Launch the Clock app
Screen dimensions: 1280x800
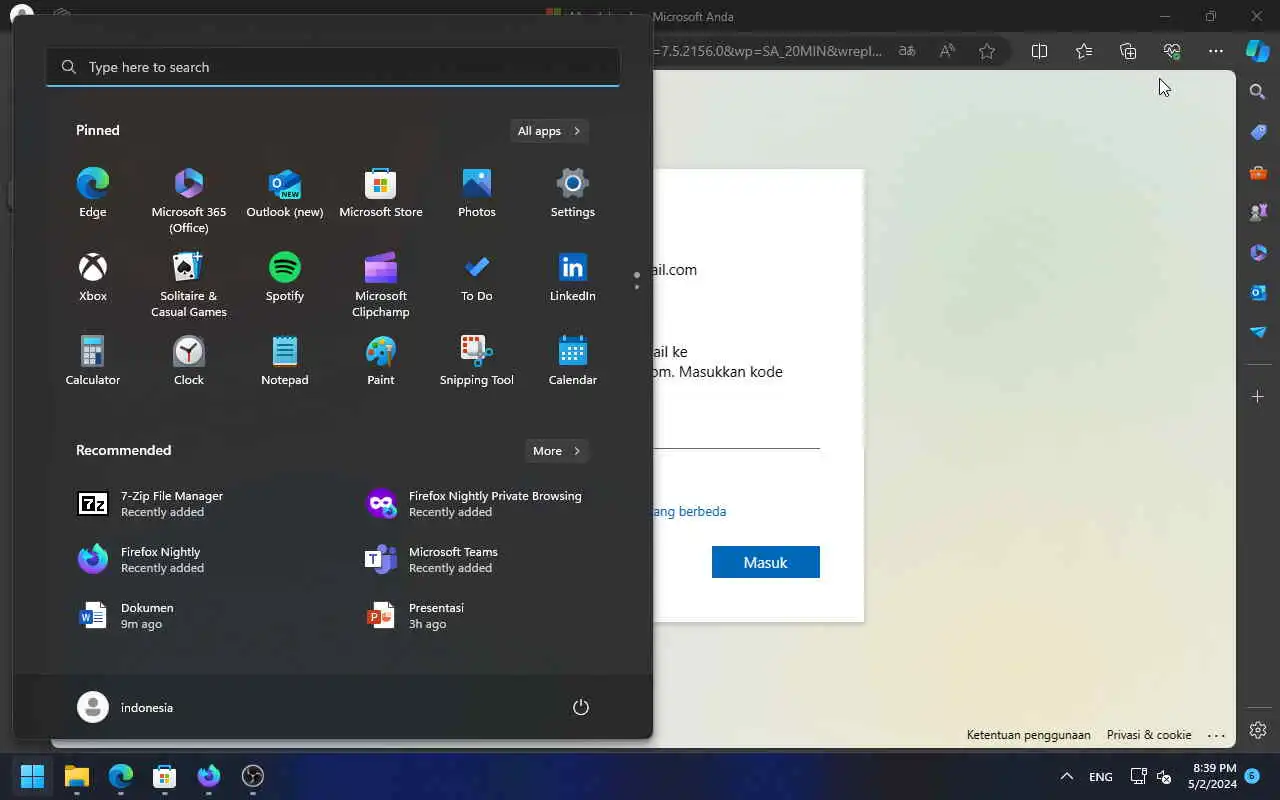(189, 361)
